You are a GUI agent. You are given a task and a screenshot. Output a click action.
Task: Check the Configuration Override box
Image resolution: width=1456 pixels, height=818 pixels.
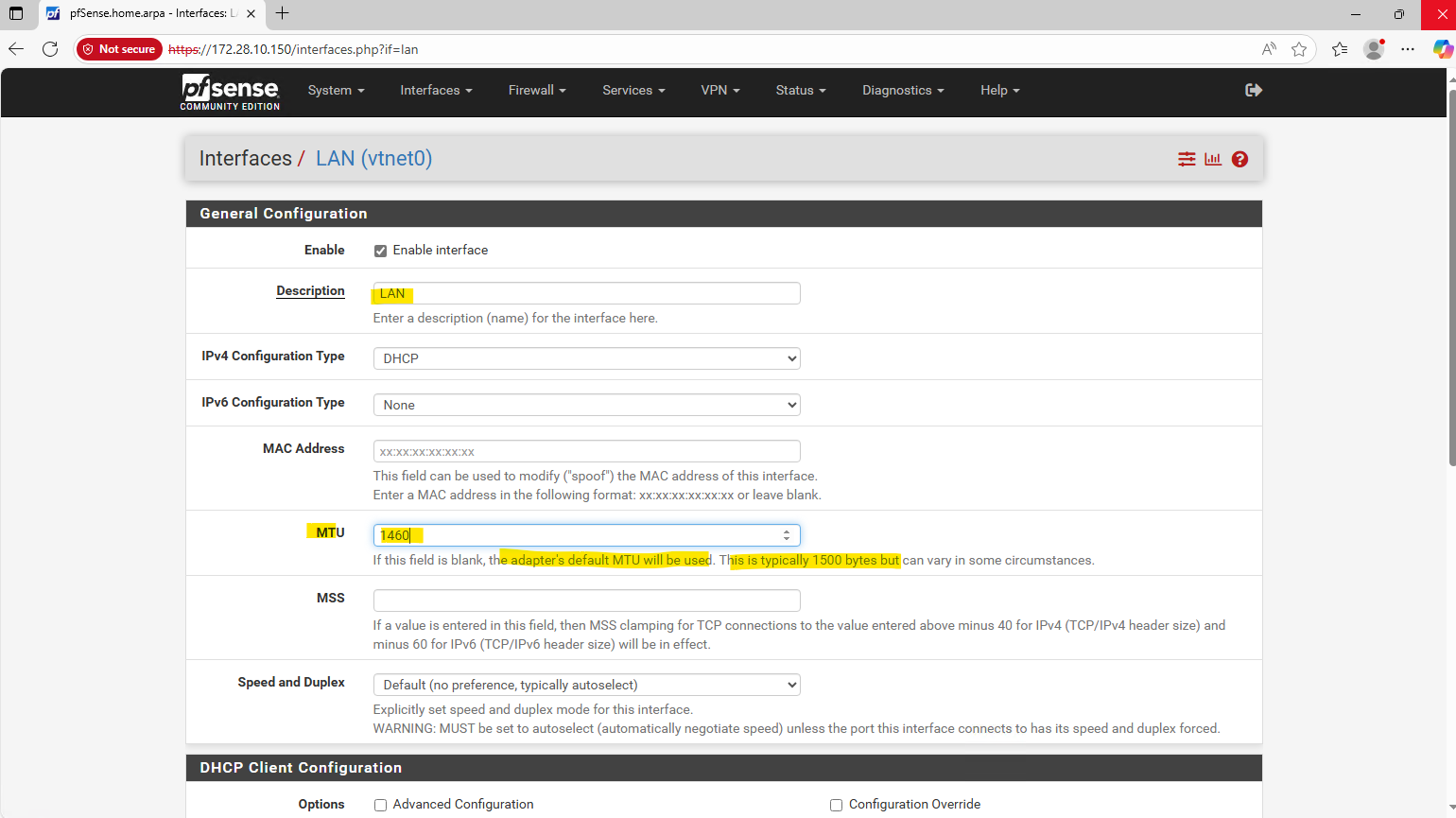836,805
